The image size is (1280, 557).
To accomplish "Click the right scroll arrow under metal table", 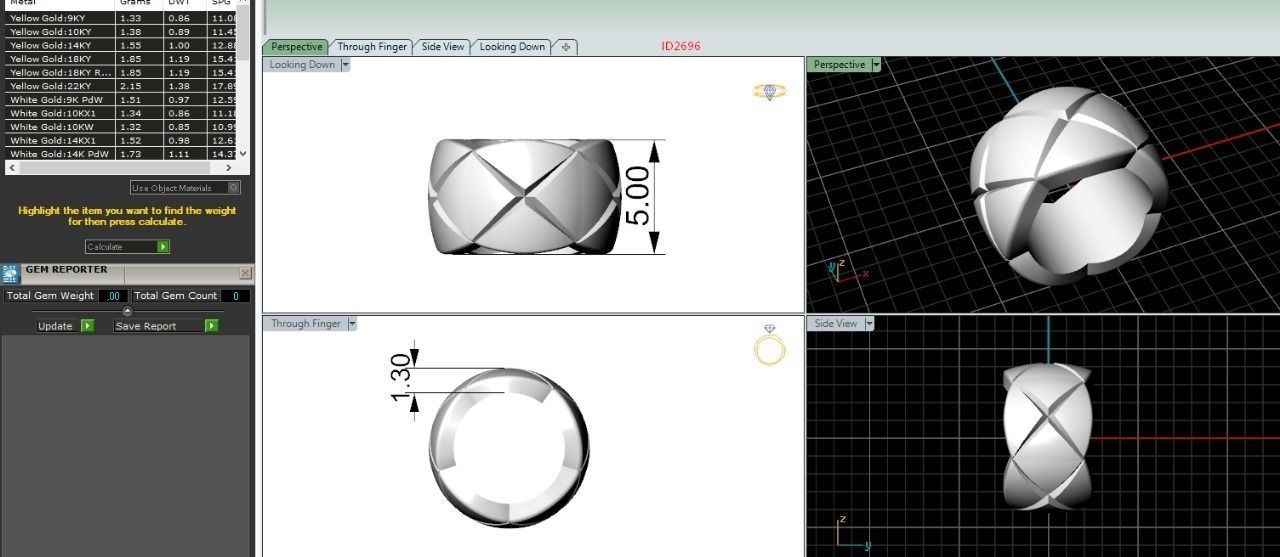I will [x=229, y=168].
